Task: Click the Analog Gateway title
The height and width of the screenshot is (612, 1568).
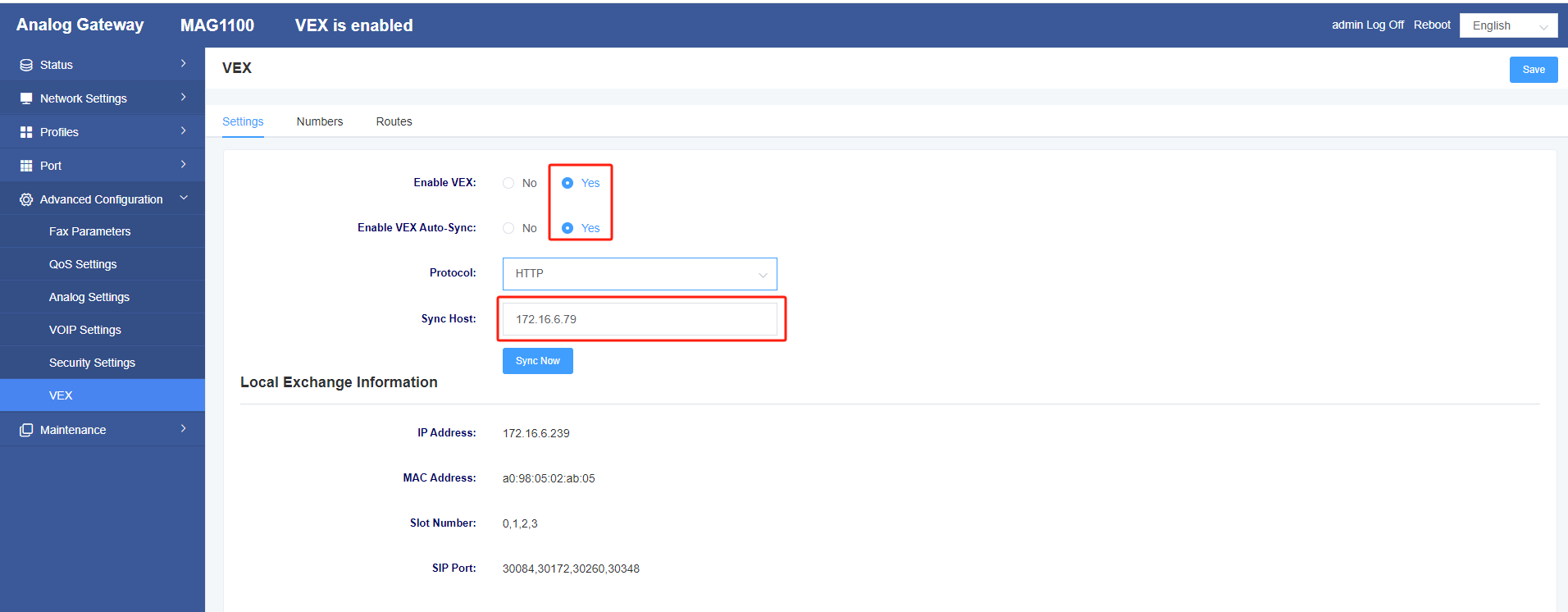Action: click(x=80, y=25)
